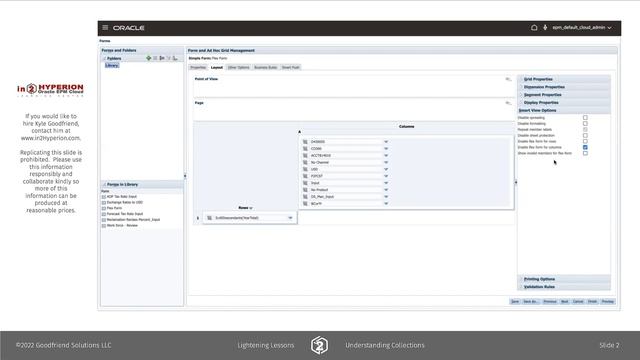Select the Library folder in tree
Image resolution: width=640 pixels, height=360 pixels.
[112, 65]
